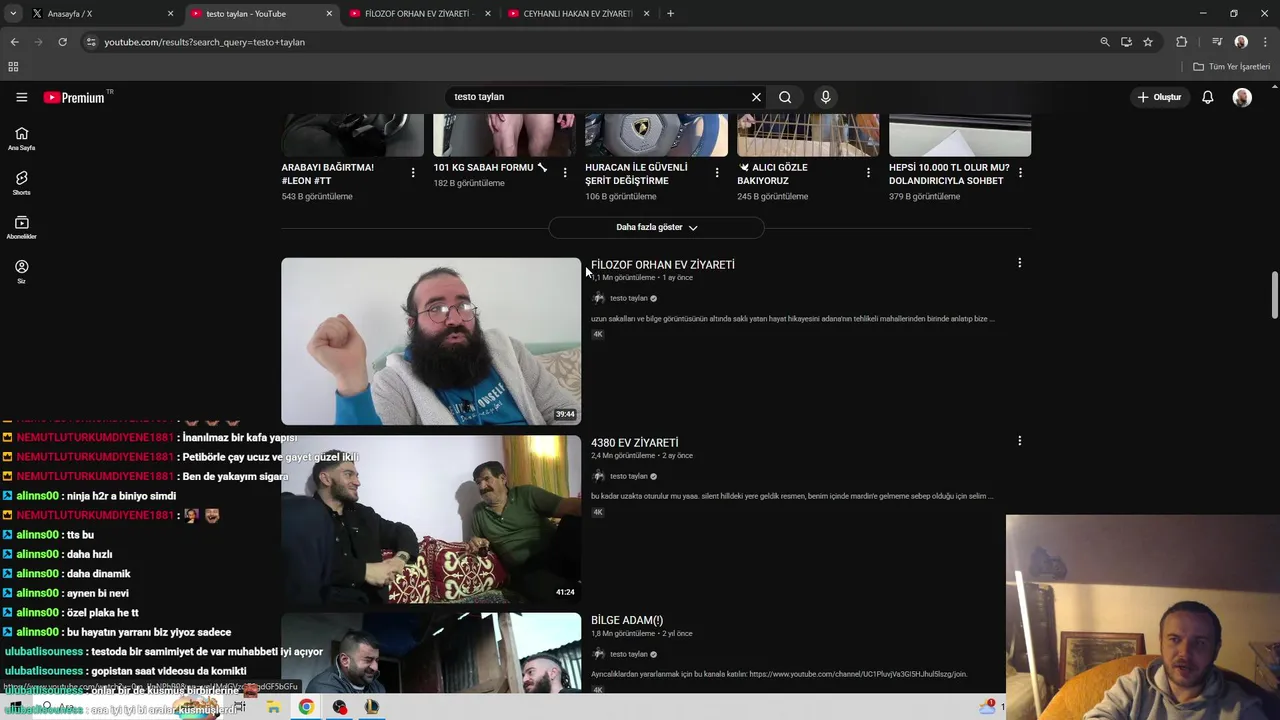
Task: Reload the current page
Action: click(62, 42)
